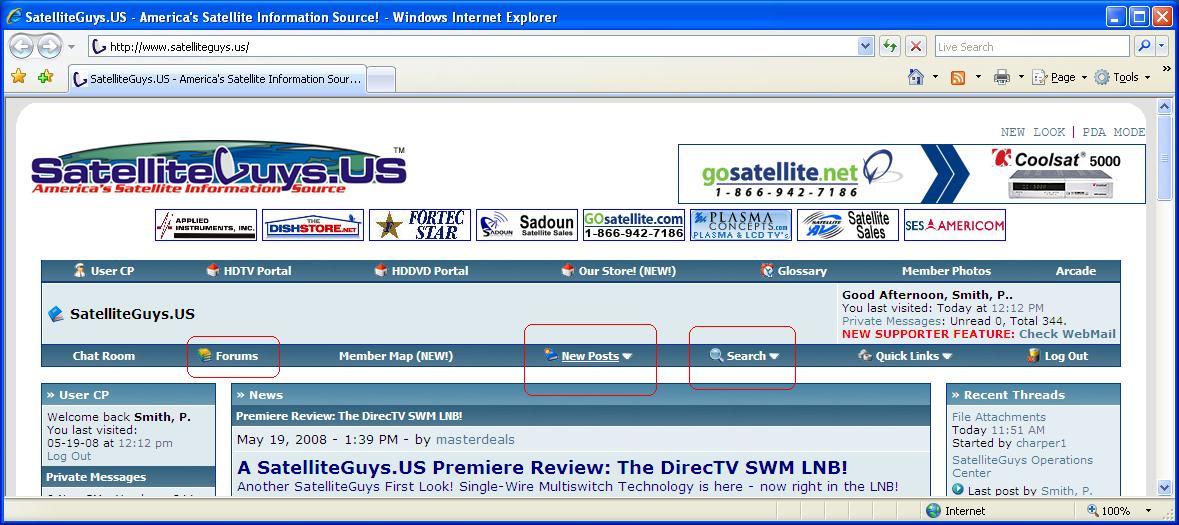Click the green Refresh button
Viewport: 1179px width, 525px height.
890,47
